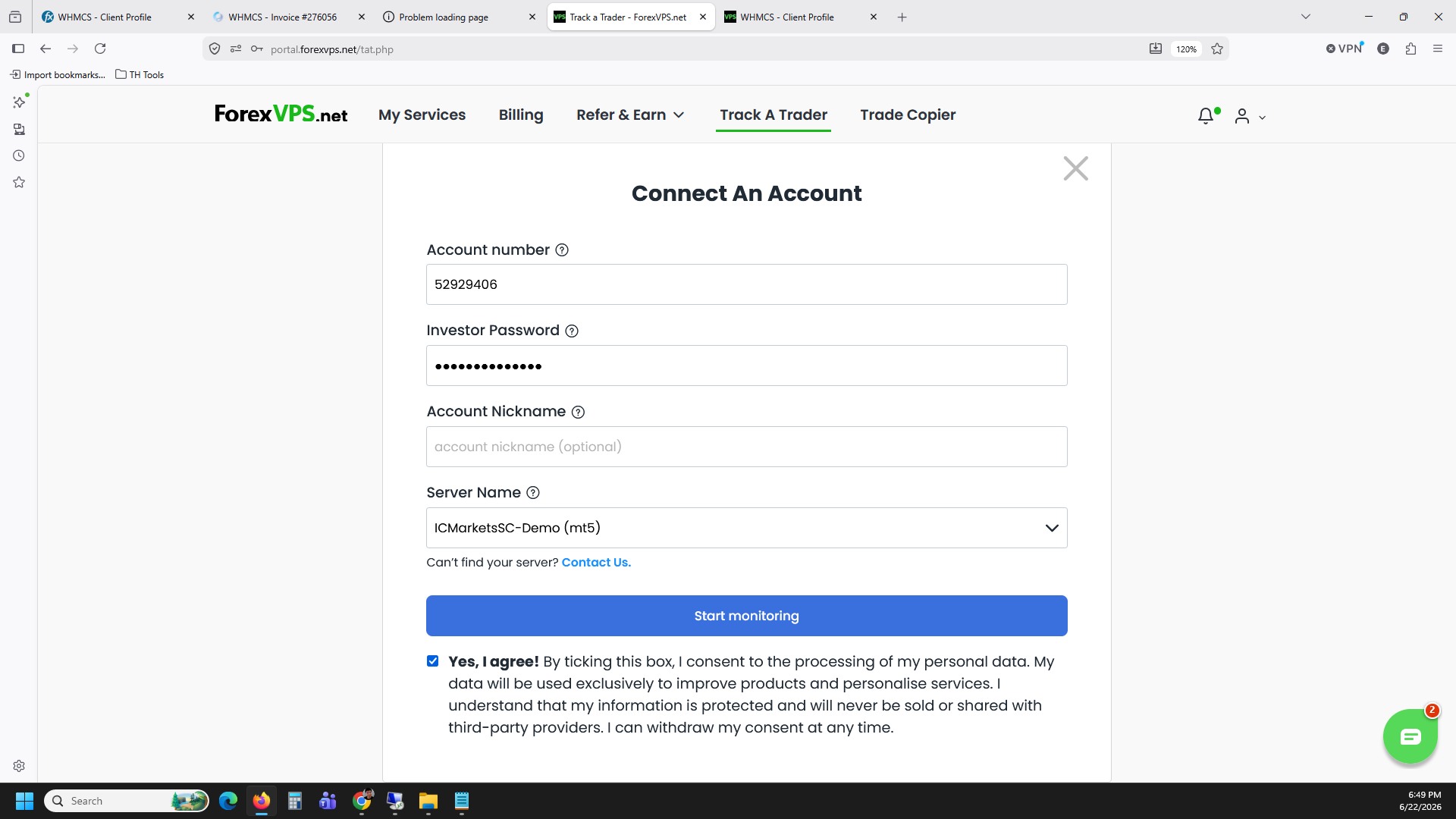Click the Account Nickname field

(746, 447)
